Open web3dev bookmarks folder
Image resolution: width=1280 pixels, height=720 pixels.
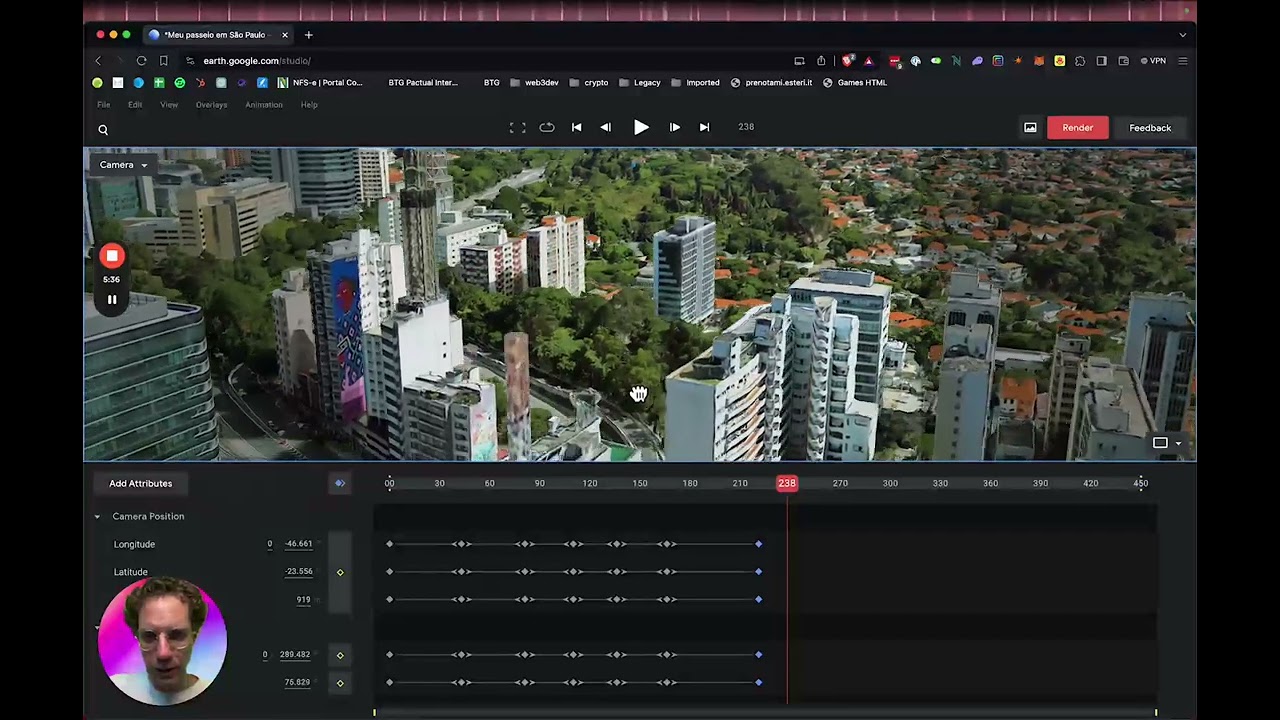534,83
